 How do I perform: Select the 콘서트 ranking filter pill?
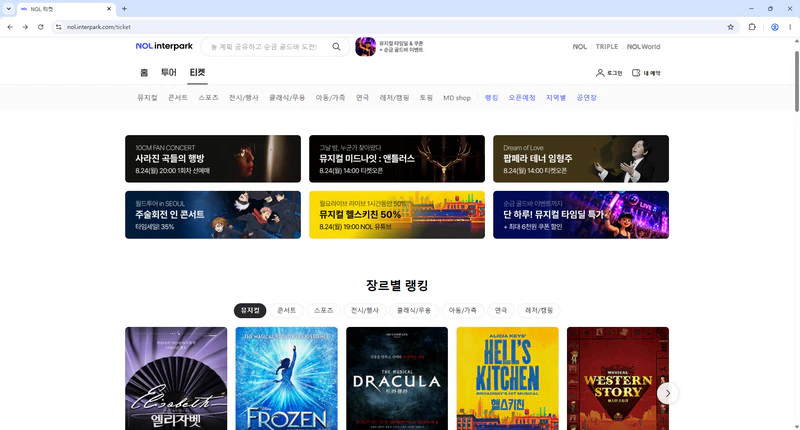tap(287, 310)
